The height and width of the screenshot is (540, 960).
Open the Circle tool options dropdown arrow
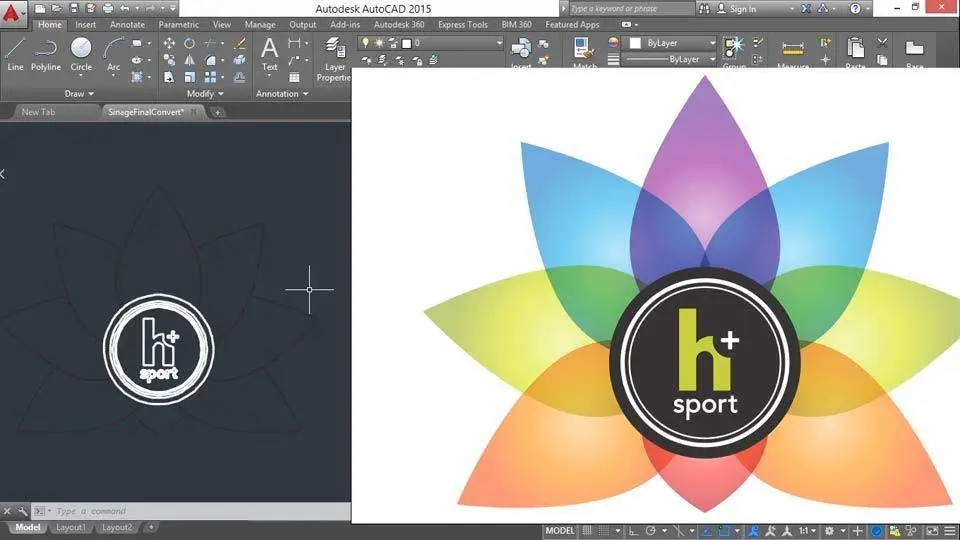(x=81, y=75)
